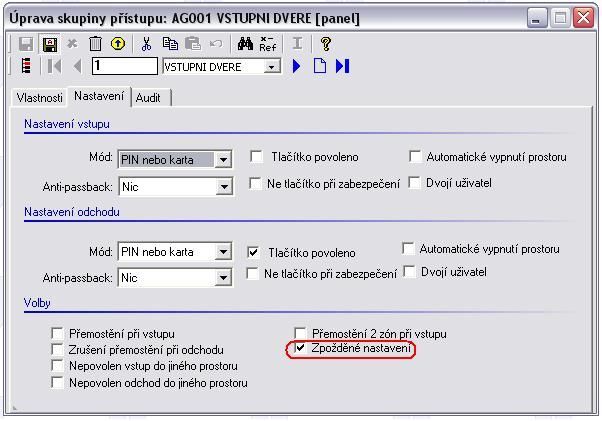This screenshot has width=602, height=421.
Task: Click the copy icon in toolbar
Action: tap(169, 44)
